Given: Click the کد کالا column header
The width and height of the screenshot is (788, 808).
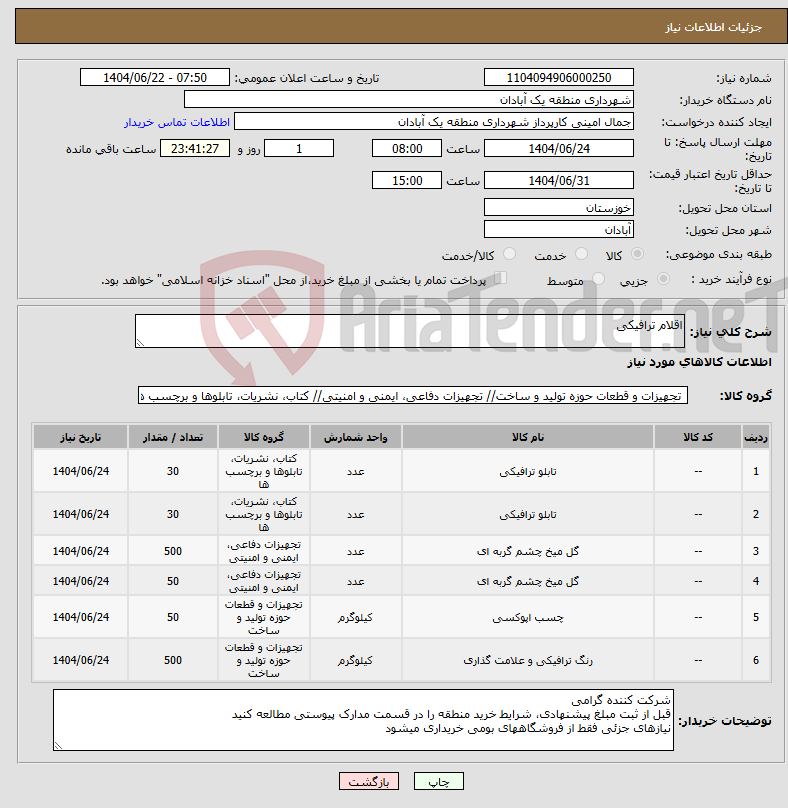Looking at the screenshot, I should tap(698, 437).
